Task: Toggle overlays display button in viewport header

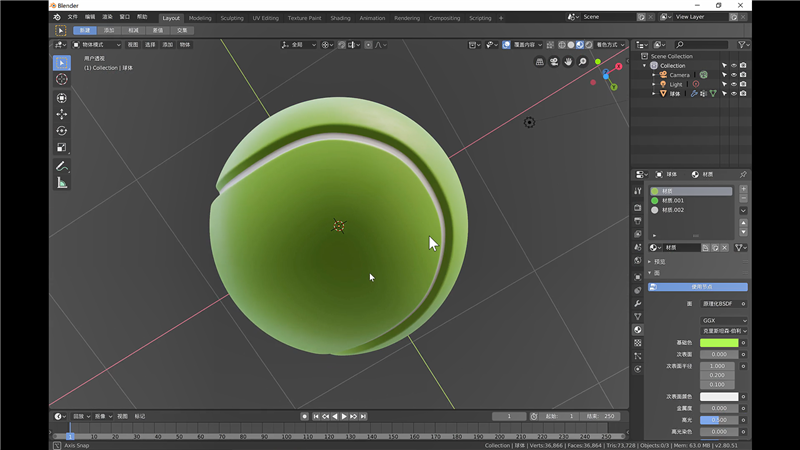Action: coord(506,45)
